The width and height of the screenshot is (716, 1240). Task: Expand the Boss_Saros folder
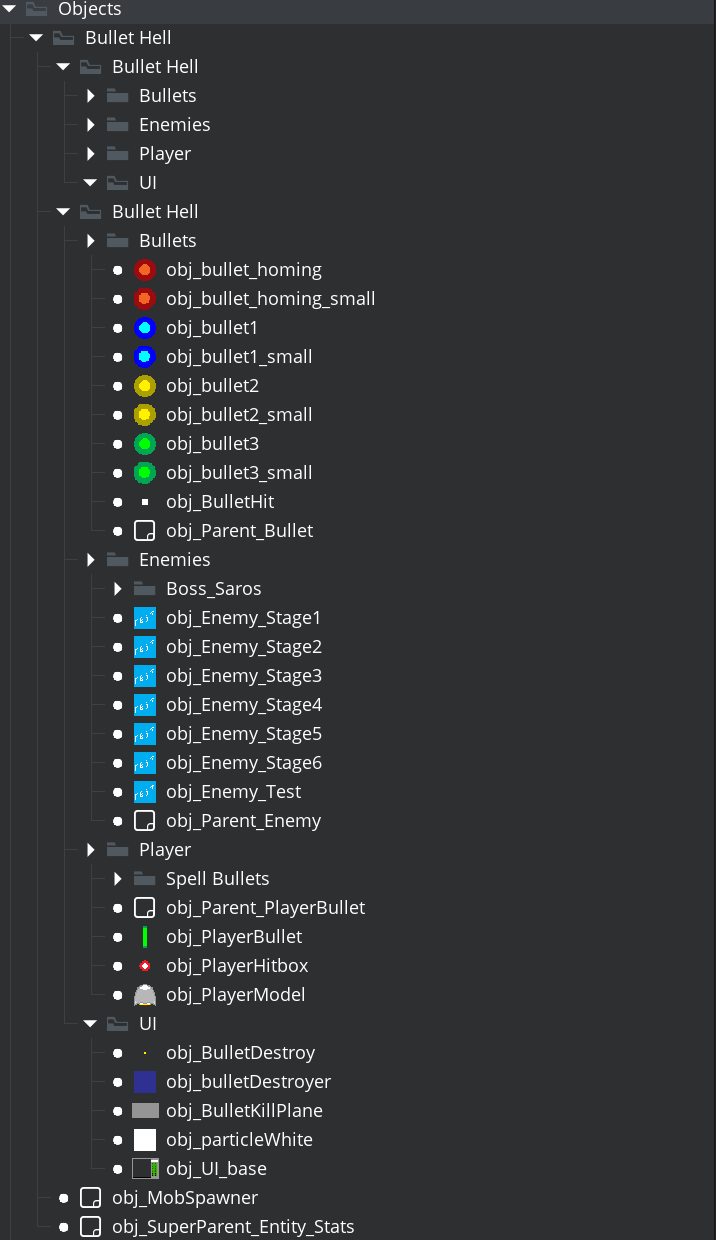pos(118,589)
